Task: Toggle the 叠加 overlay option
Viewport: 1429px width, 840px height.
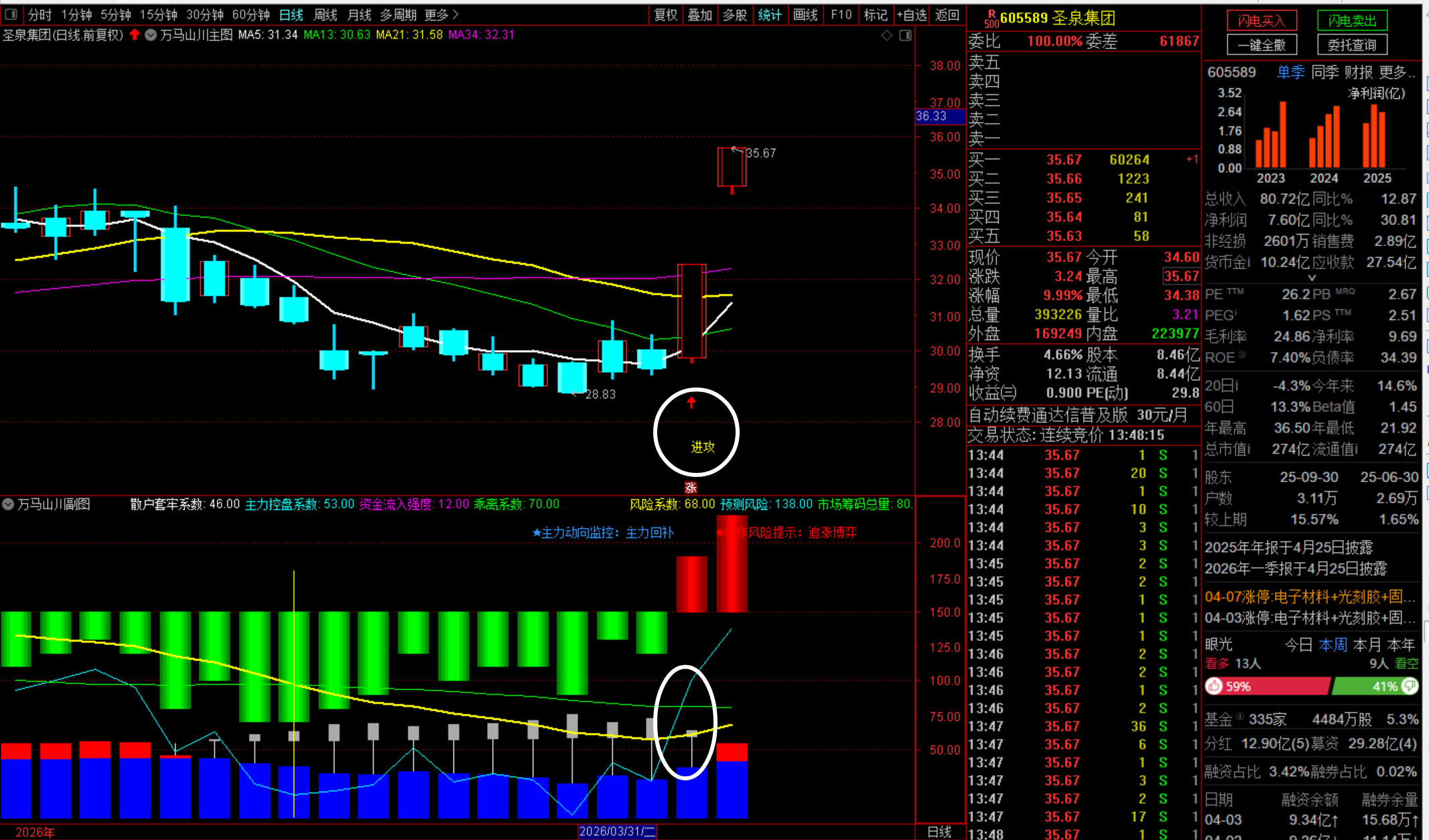Action: pos(699,15)
